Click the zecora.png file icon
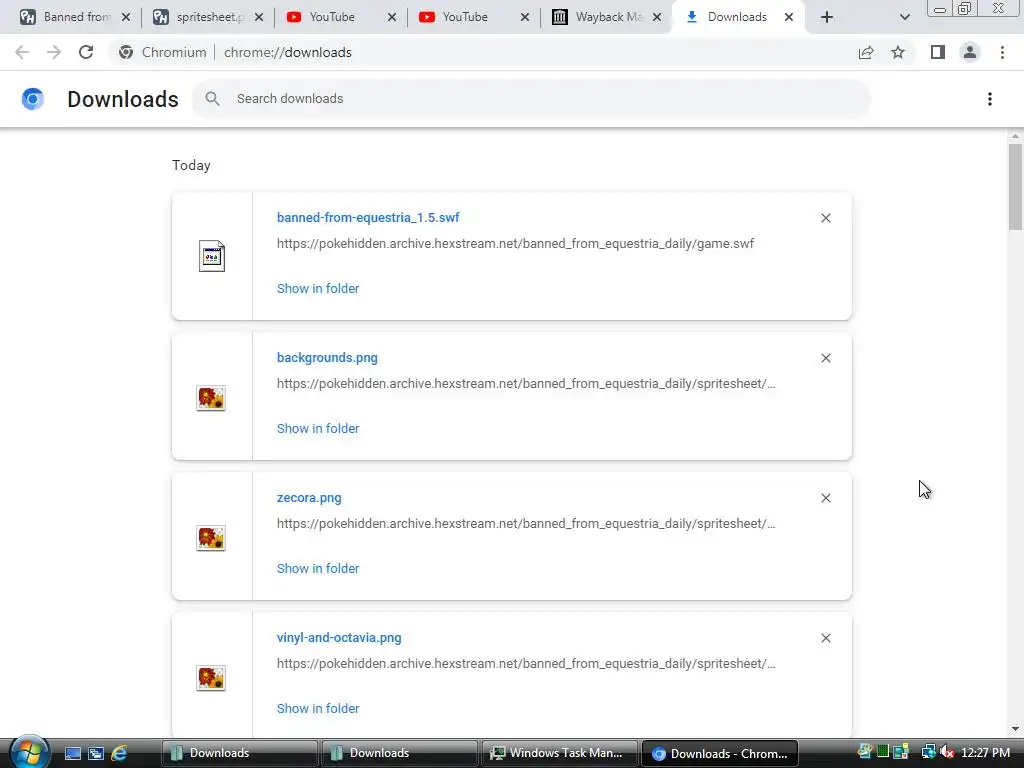Image resolution: width=1024 pixels, height=768 pixels. (x=211, y=538)
